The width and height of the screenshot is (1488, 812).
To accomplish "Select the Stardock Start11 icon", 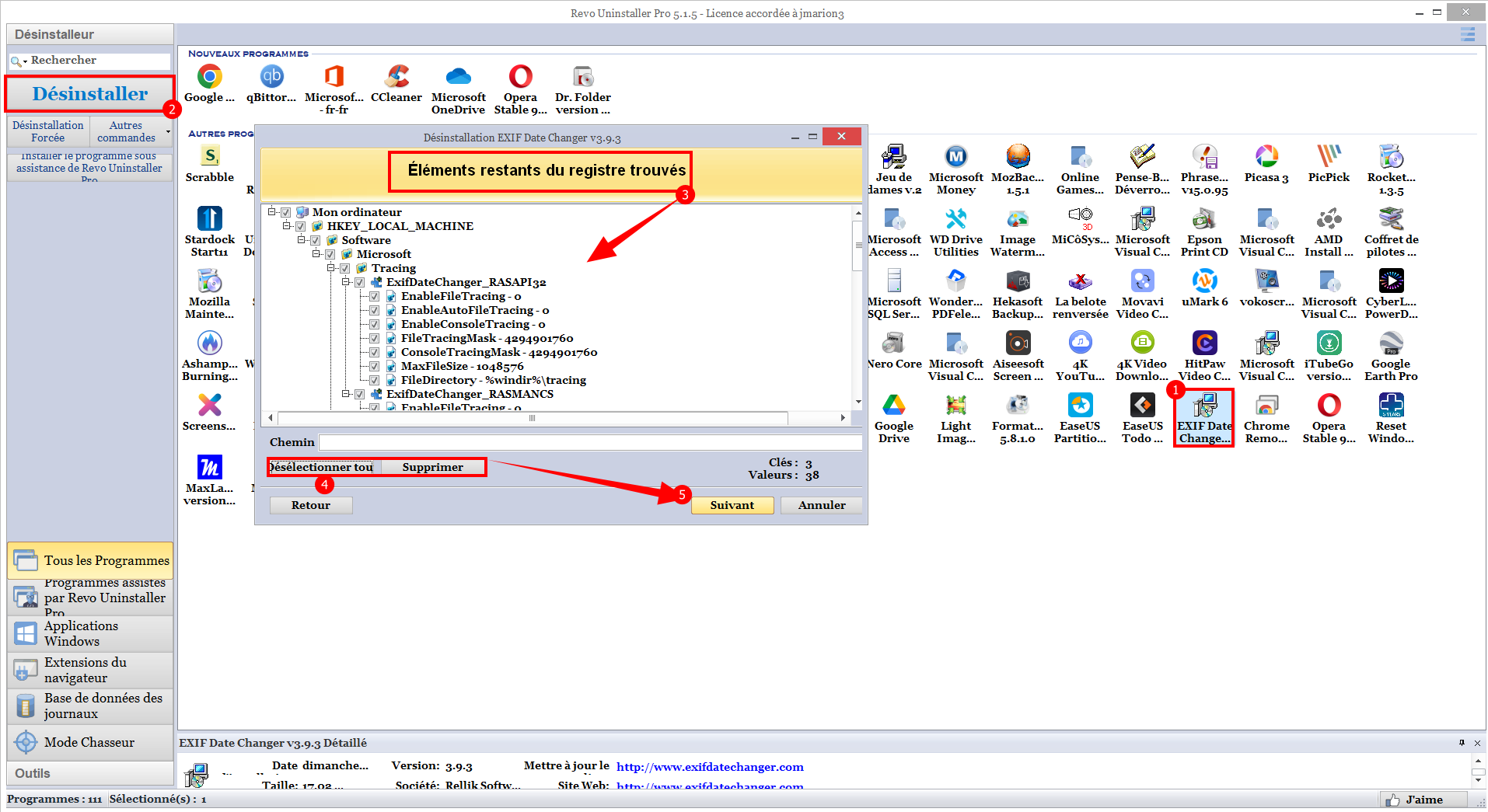I will [210, 218].
